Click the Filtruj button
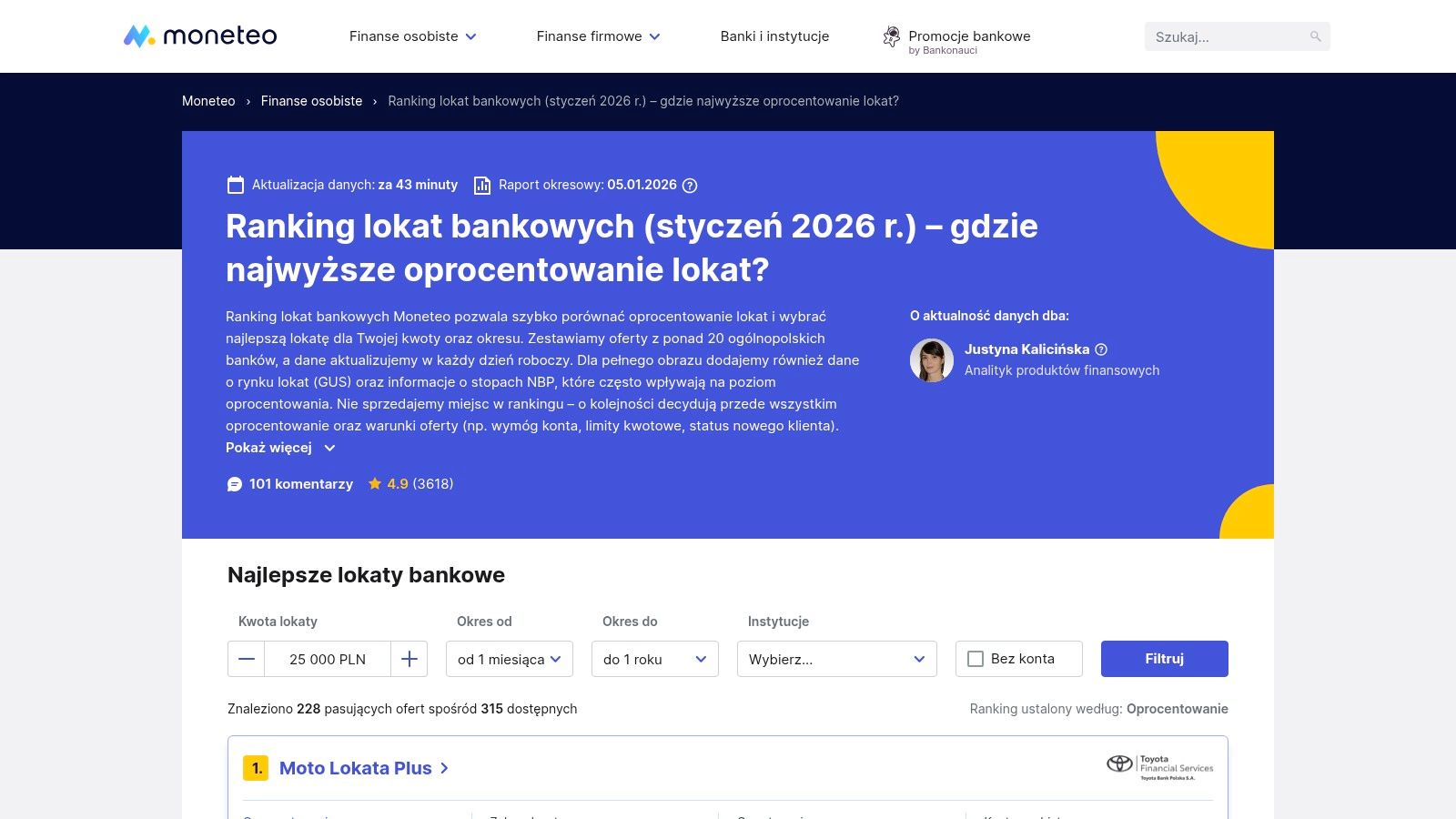 1165,659
